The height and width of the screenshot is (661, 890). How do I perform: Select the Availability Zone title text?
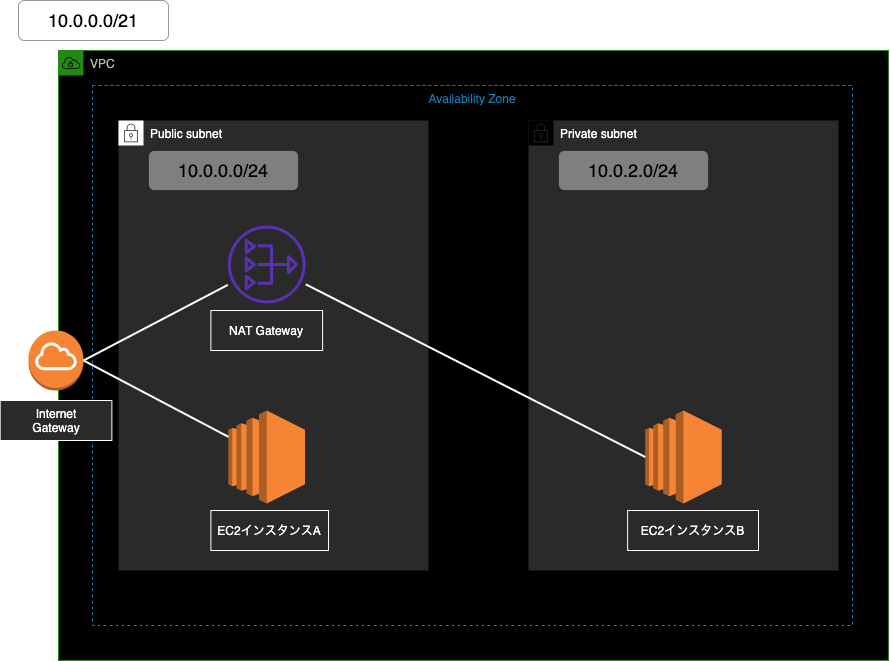point(472,98)
